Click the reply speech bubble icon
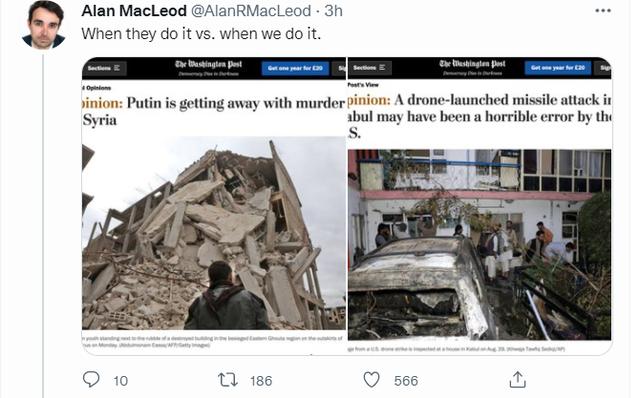640x398 pixels. click(x=91, y=380)
